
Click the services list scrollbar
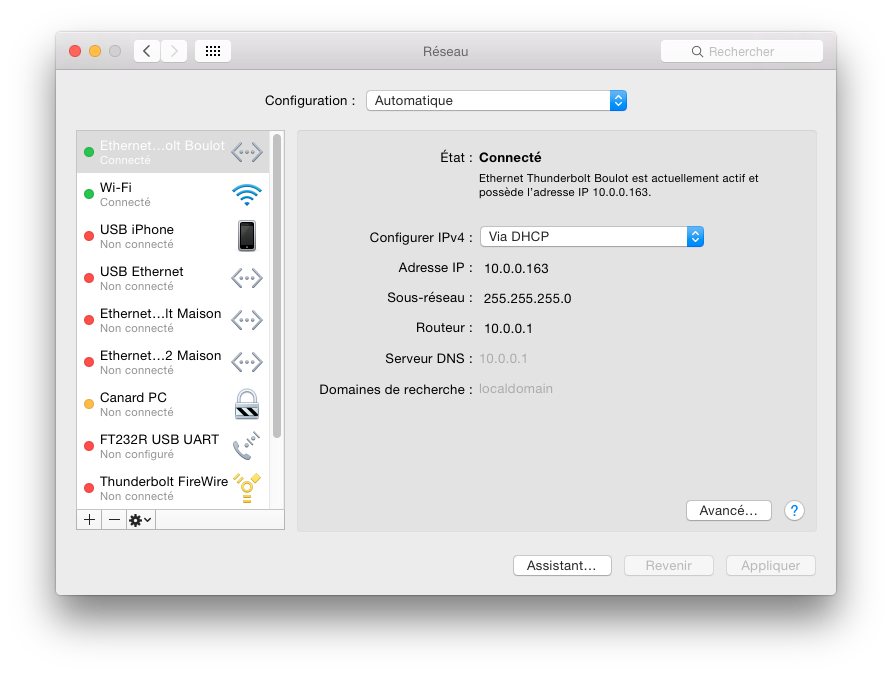(277, 286)
